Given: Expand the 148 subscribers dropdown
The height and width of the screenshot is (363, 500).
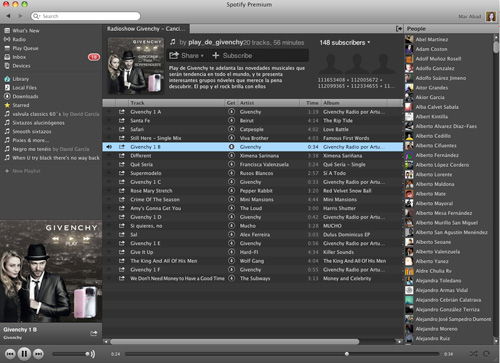Looking at the screenshot, I should (345, 43).
